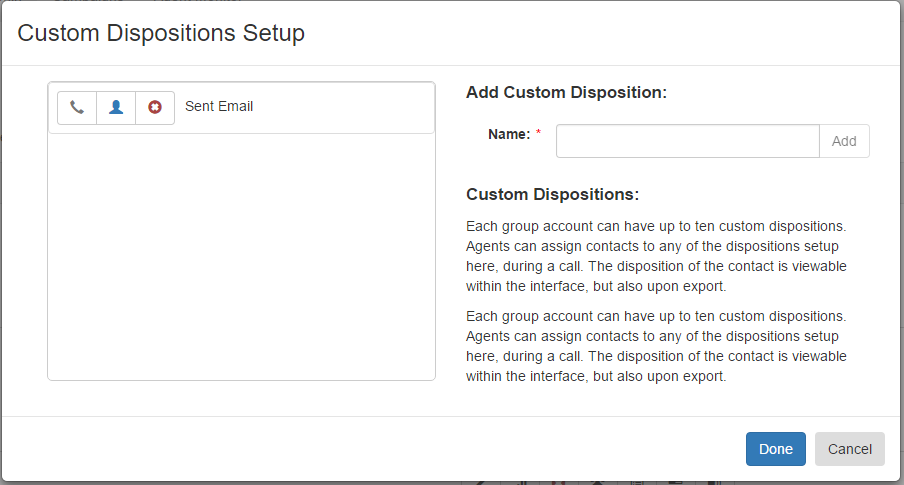Viewport: 904px width, 485px height.
Task: Remove Sent Email with the red delete icon
Action: pyautogui.click(x=155, y=107)
